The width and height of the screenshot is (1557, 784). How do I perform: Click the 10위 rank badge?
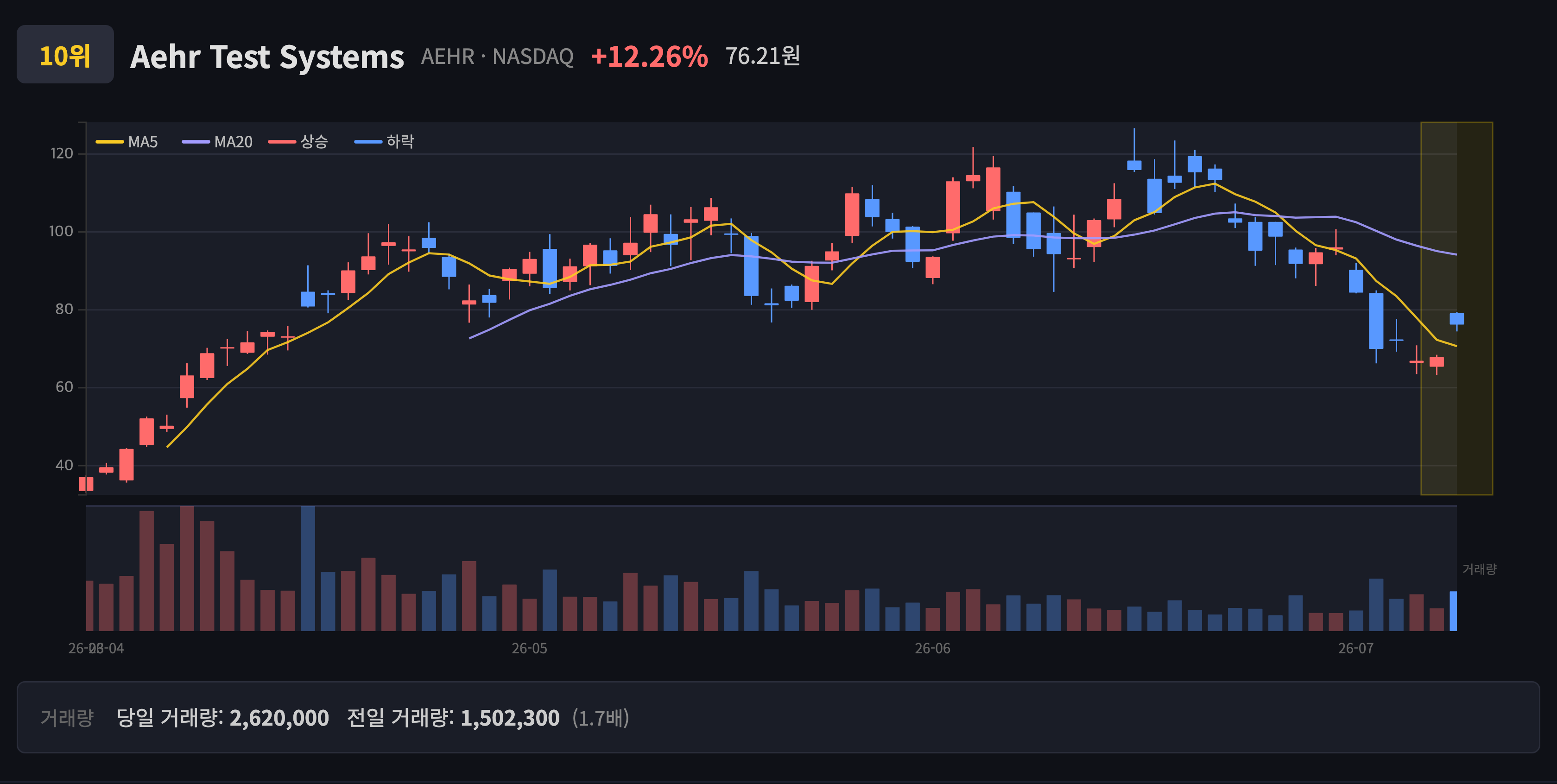(x=65, y=54)
